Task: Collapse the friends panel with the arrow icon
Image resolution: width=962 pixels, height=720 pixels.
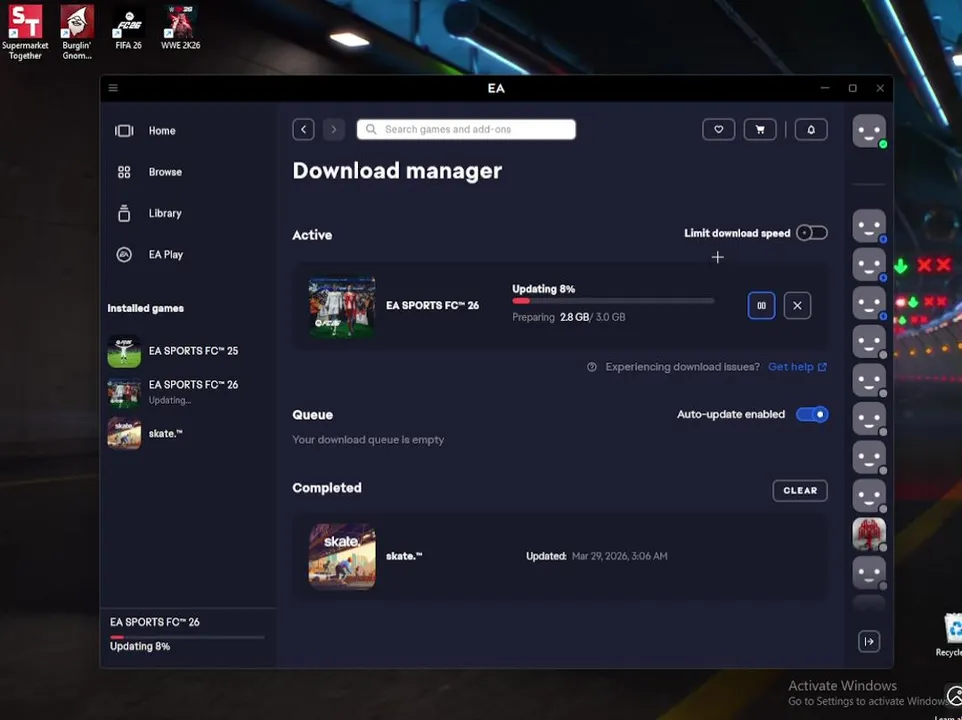Action: pyautogui.click(x=869, y=641)
